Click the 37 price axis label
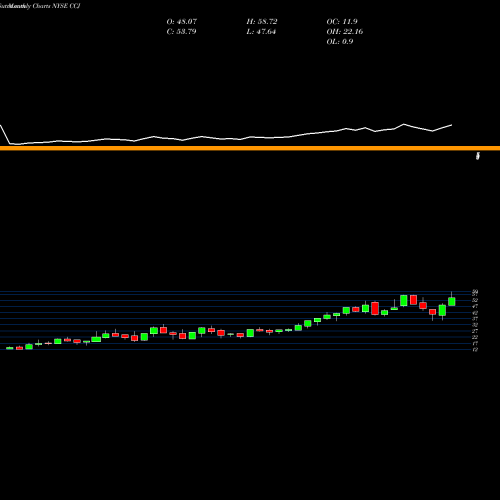500x500 pixels. point(475,319)
